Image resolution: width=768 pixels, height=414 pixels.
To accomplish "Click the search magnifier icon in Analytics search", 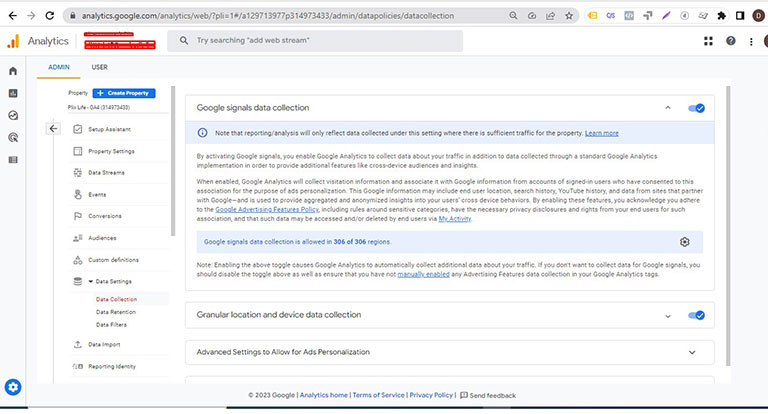I will pyautogui.click(x=184, y=41).
